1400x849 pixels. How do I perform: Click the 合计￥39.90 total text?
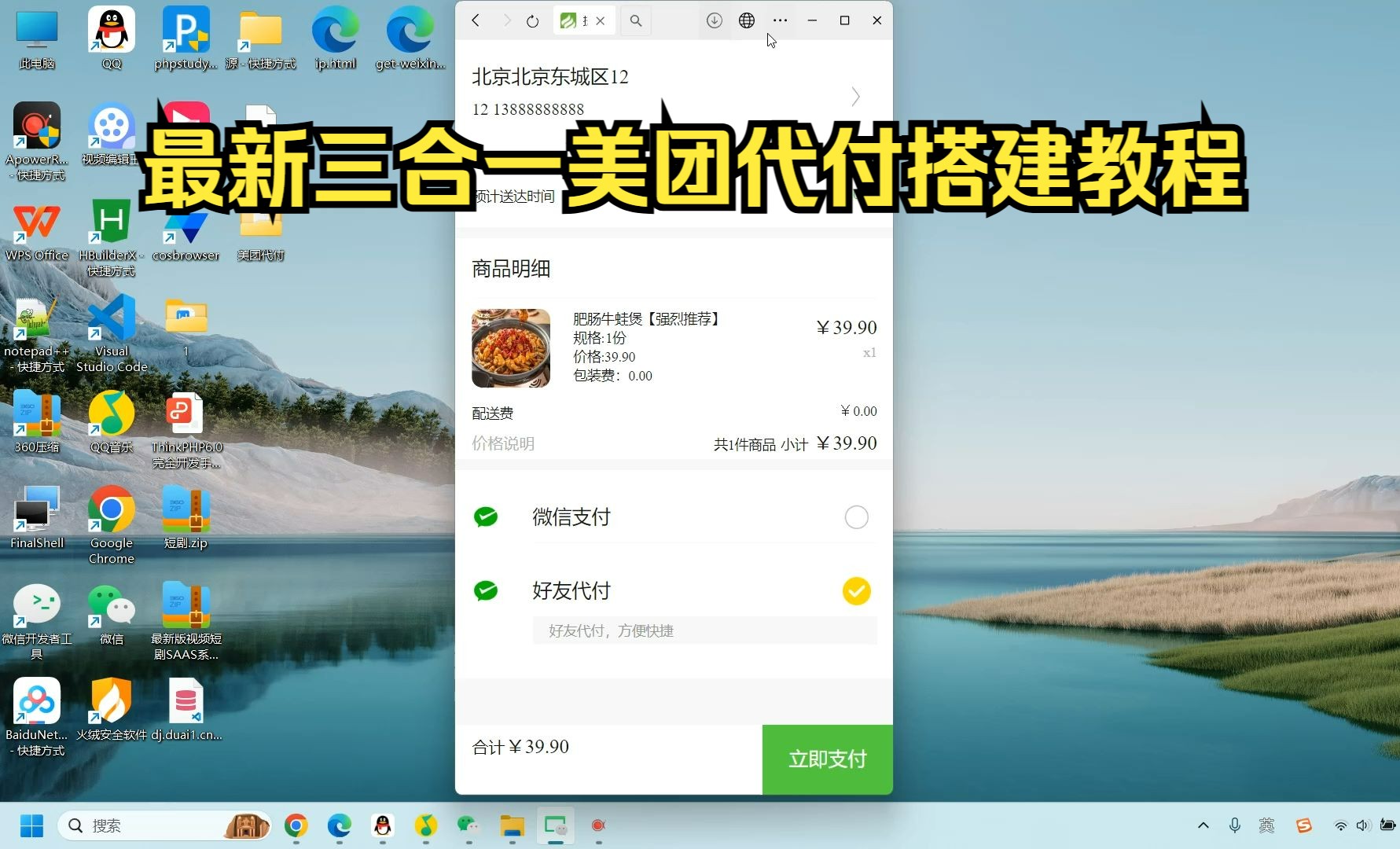(520, 747)
